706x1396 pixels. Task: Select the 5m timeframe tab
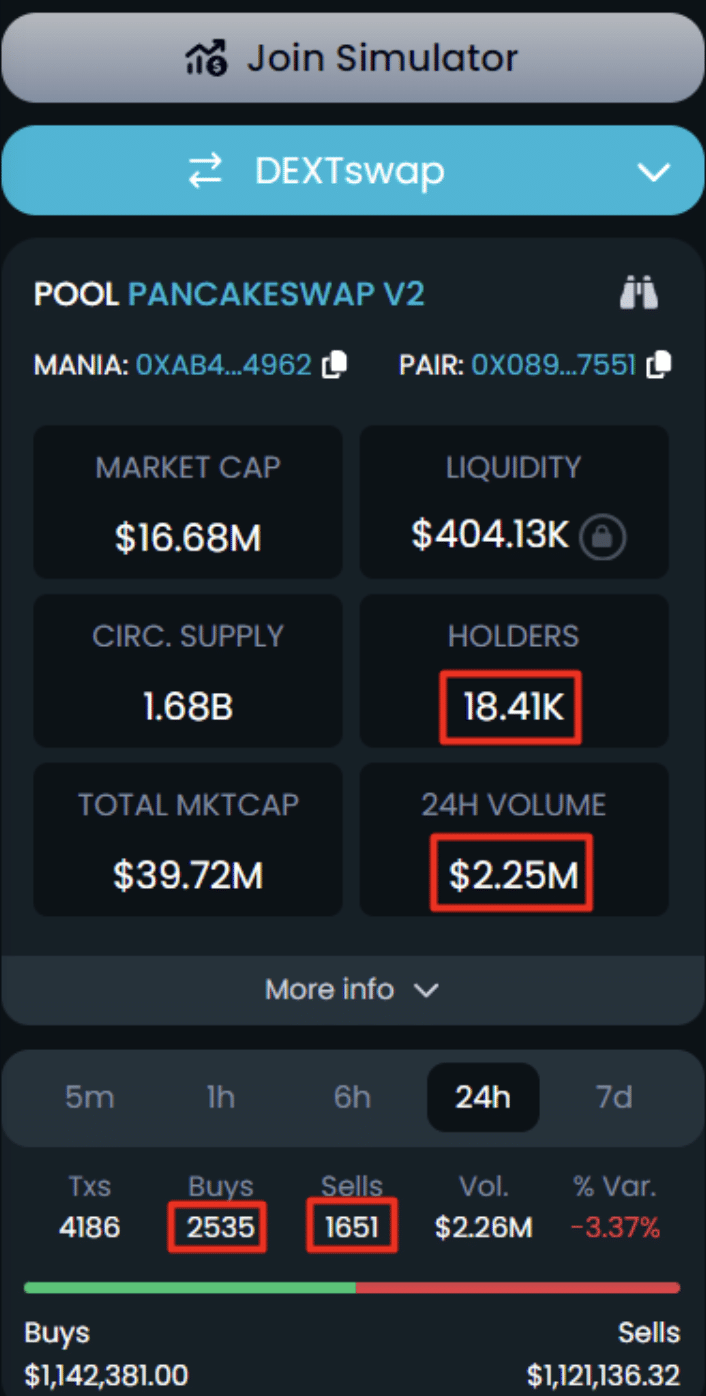click(90, 1097)
